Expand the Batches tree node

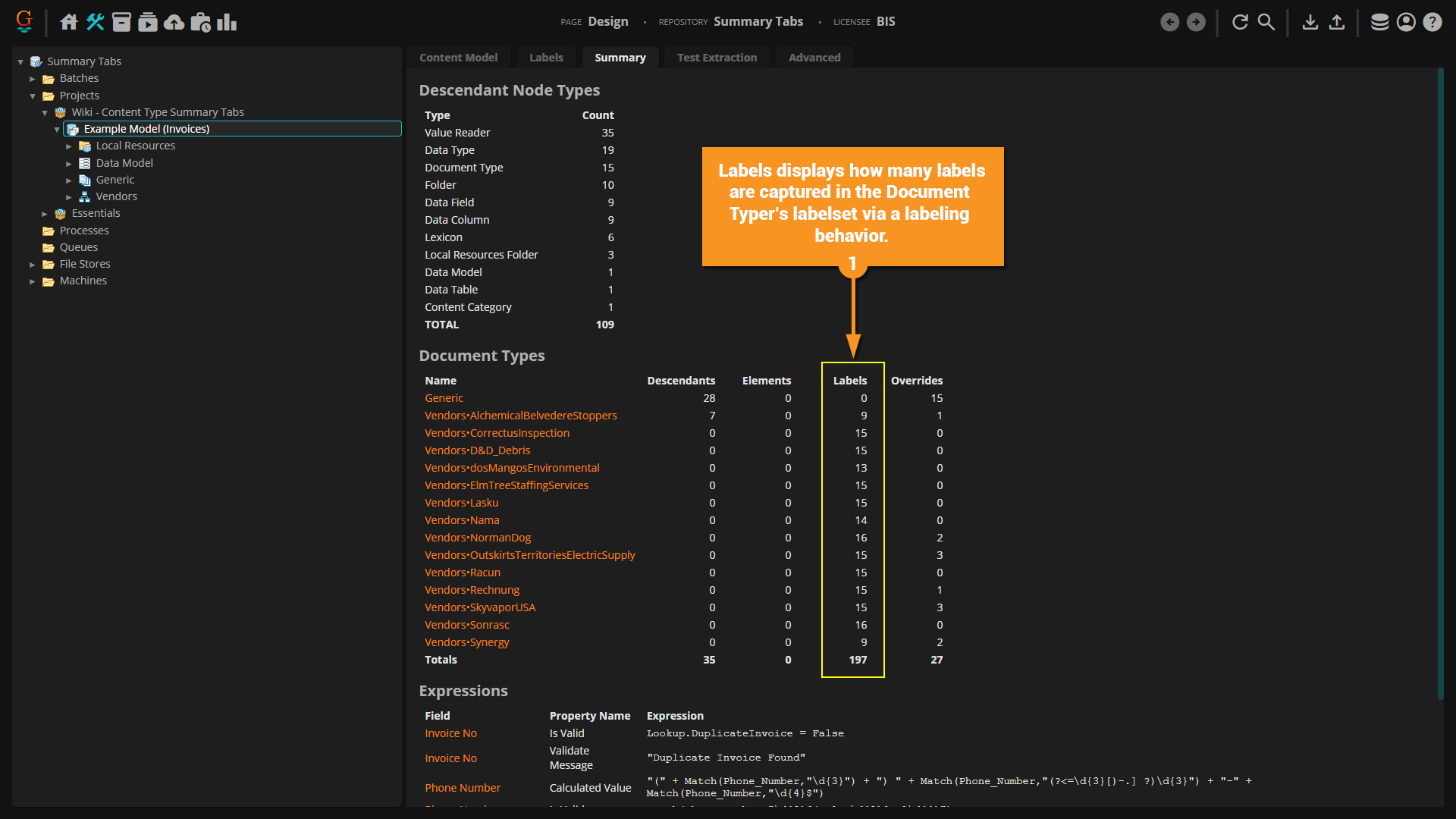pyautogui.click(x=33, y=79)
